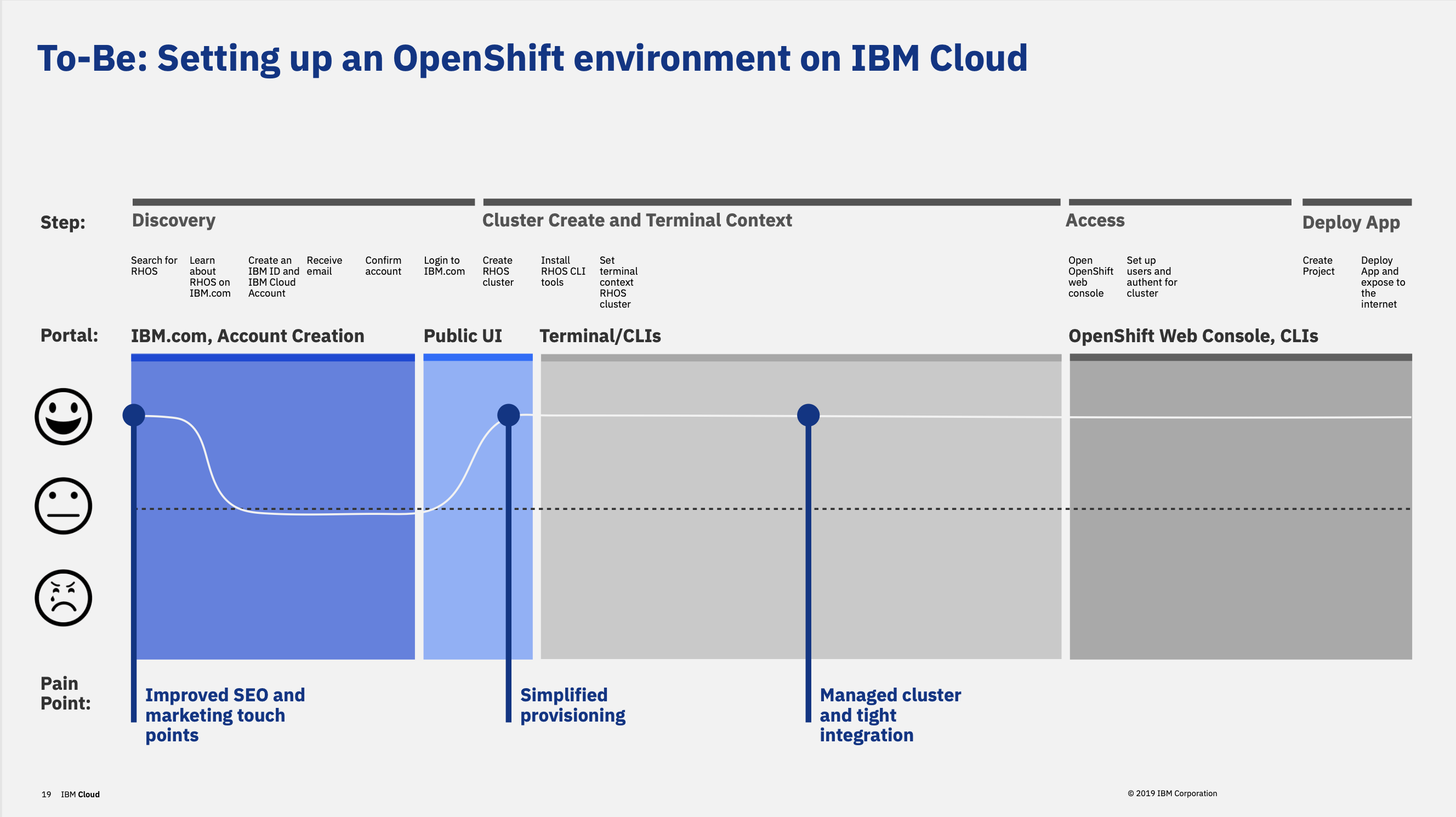Viewport: 1456px width, 817px height.
Task: Click the 'Create Project' step text
Action: coord(1318,266)
